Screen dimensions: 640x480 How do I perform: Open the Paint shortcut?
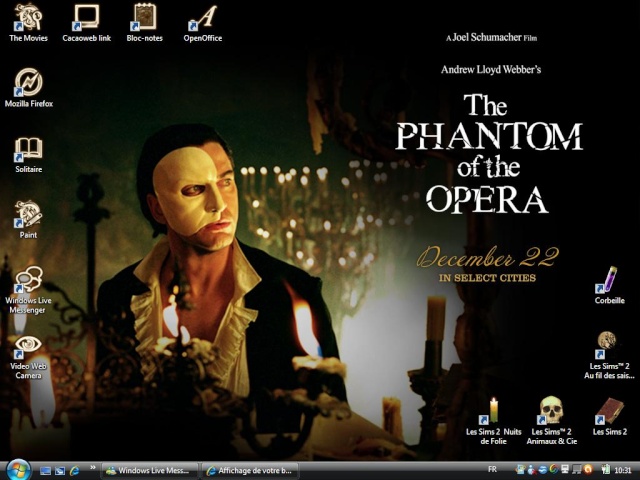pyautogui.click(x=28, y=219)
